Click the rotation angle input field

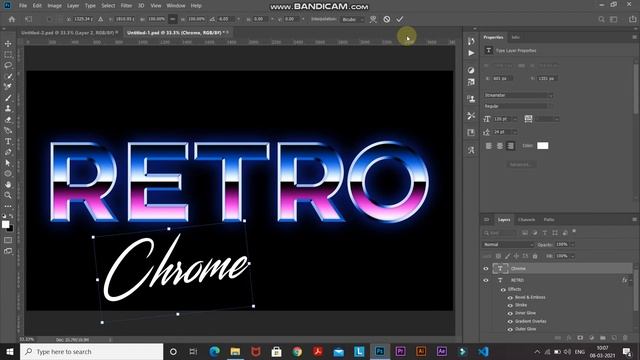[225, 19]
